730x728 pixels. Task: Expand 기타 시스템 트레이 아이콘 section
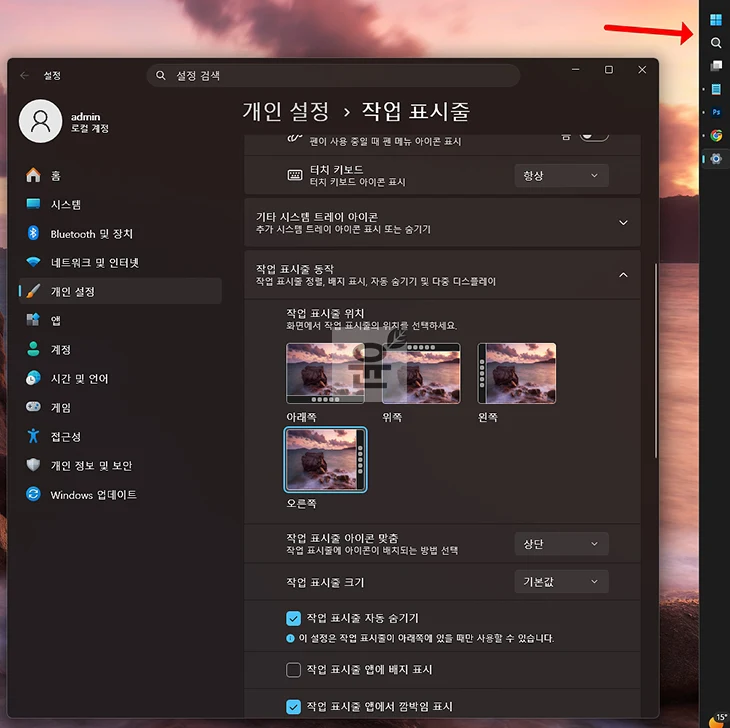pos(442,222)
